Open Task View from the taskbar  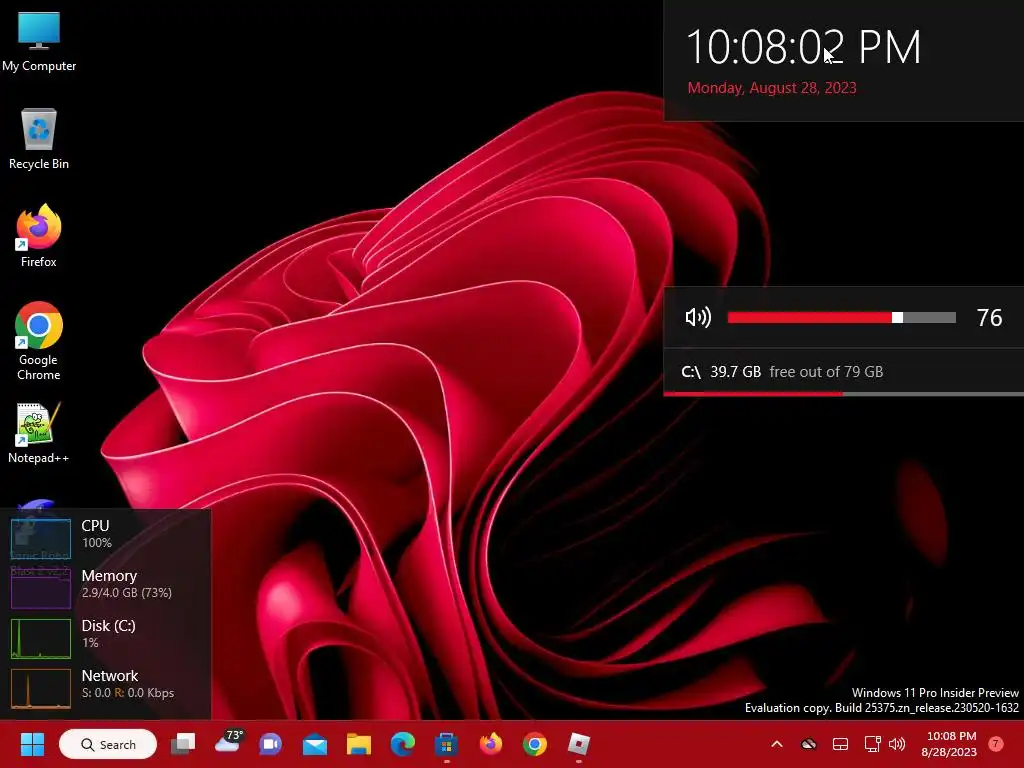184,744
